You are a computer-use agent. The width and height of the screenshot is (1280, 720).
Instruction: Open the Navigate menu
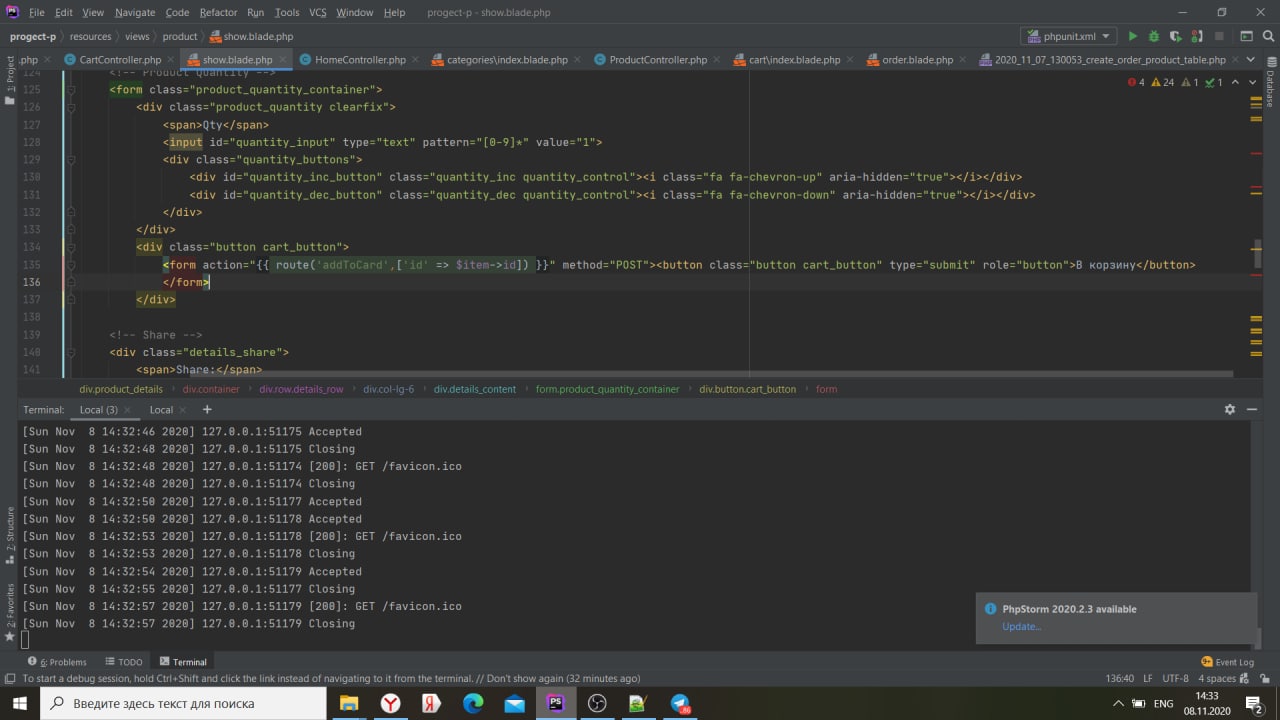pos(135,12)
